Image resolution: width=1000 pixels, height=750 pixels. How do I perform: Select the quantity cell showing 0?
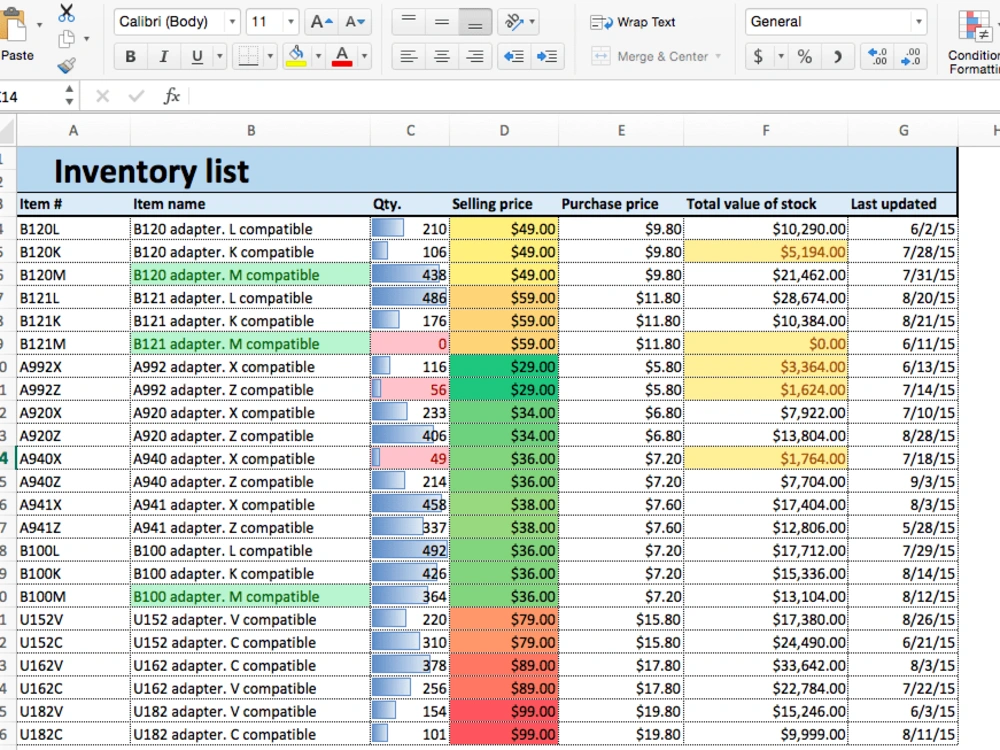[x=409, y=344]
